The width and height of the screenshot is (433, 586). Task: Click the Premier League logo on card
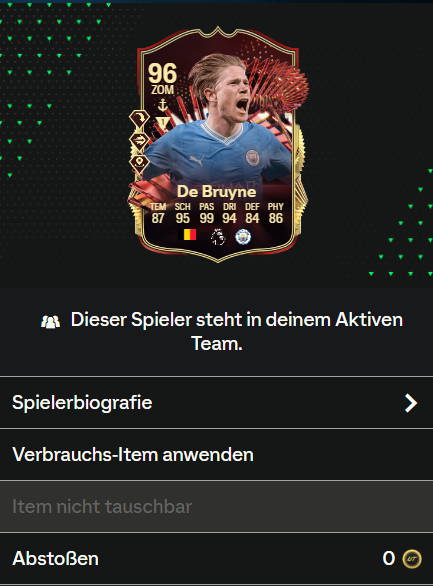coord(218,237)
